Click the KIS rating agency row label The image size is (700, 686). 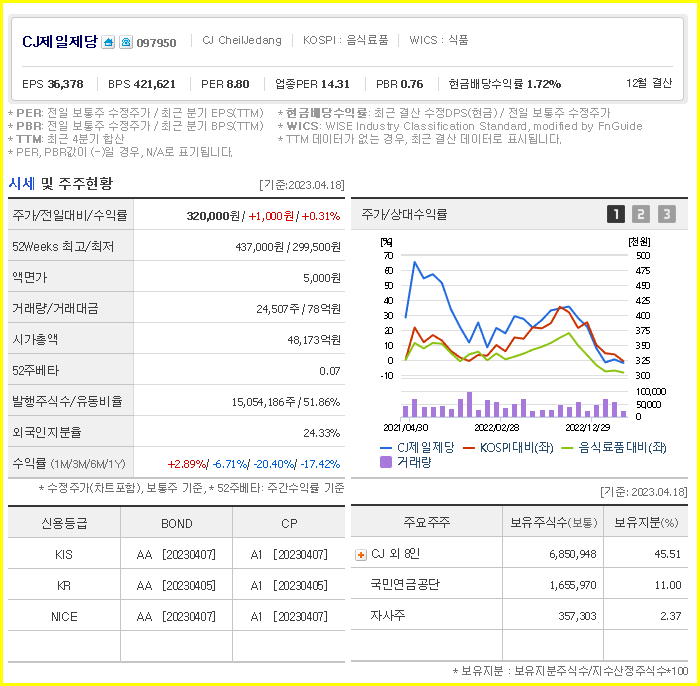(64, 555)
